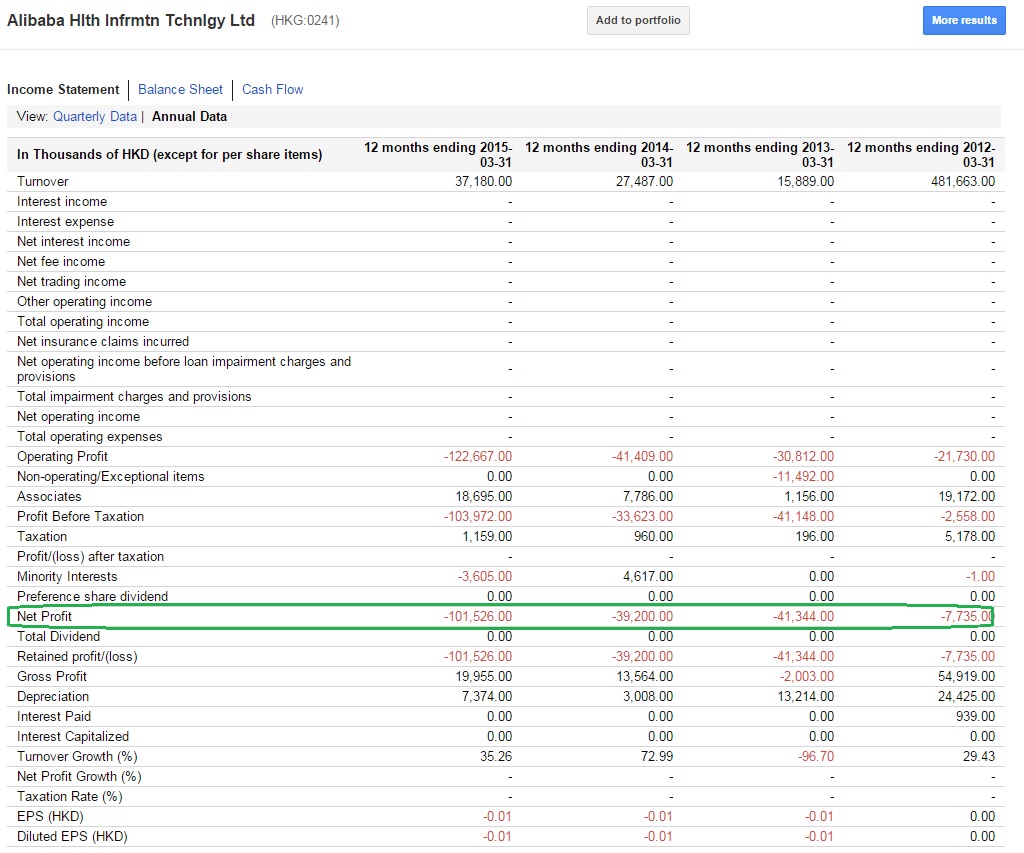Switch to the Balance Sheet tab
1024x853 pixels.
[180, 89]
